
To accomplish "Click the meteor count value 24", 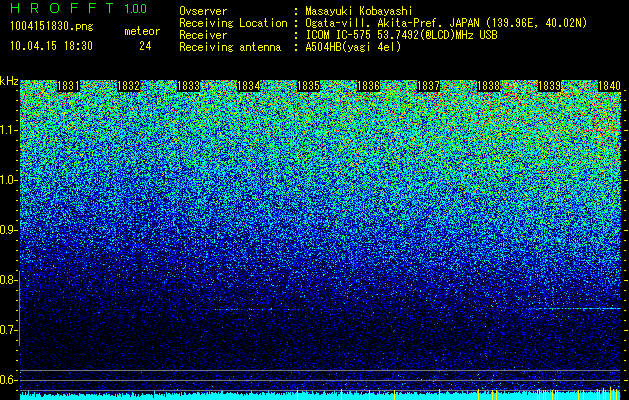I will point(145,46).
